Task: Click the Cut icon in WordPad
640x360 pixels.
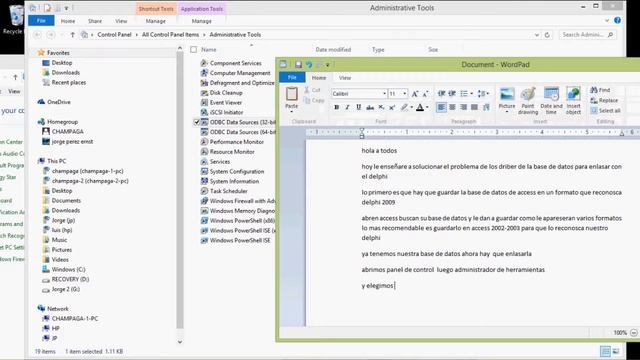Action: 307,90
